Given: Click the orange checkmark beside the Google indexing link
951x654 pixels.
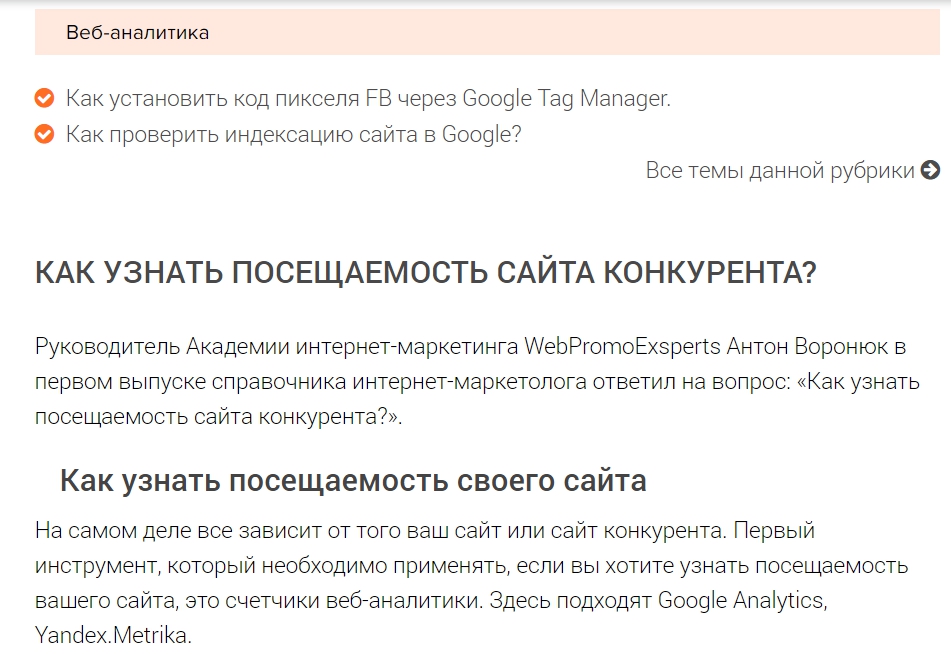Looking at the screenshot, I should (x=44, y=134).
